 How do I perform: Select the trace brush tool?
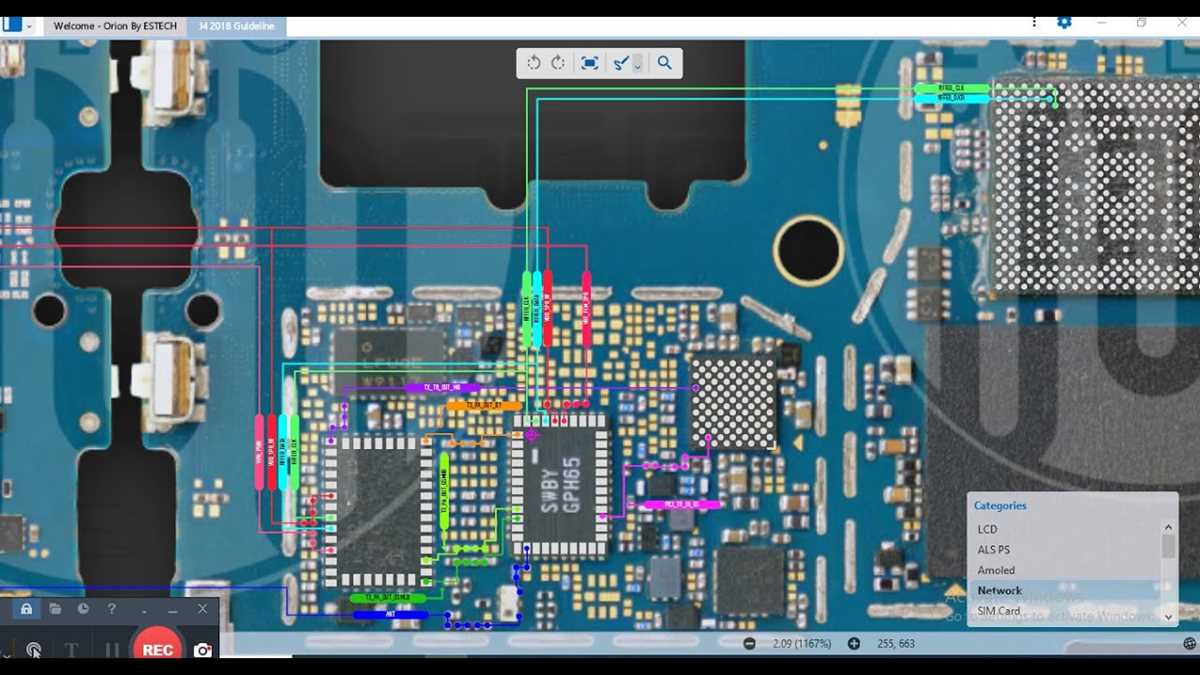tap(621, 63)
